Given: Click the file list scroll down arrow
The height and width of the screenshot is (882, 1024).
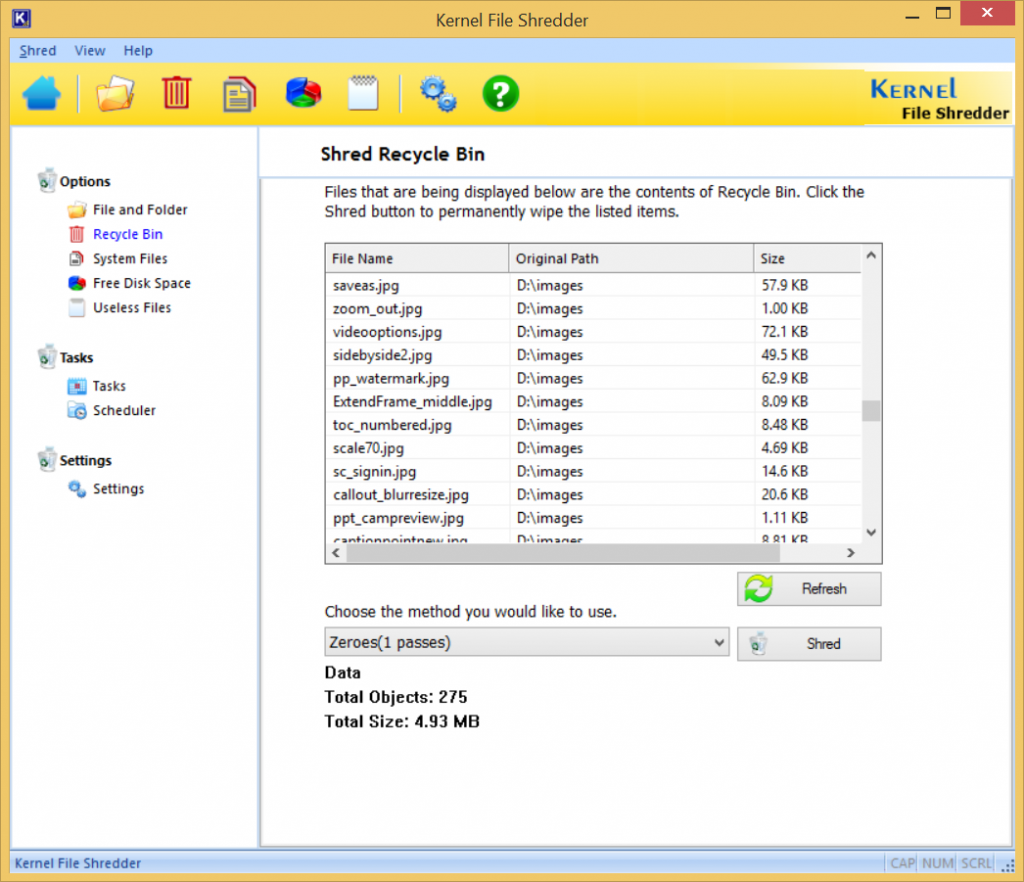Looking at the screenshot, I should pyautogui.click(x=871, y=533).
